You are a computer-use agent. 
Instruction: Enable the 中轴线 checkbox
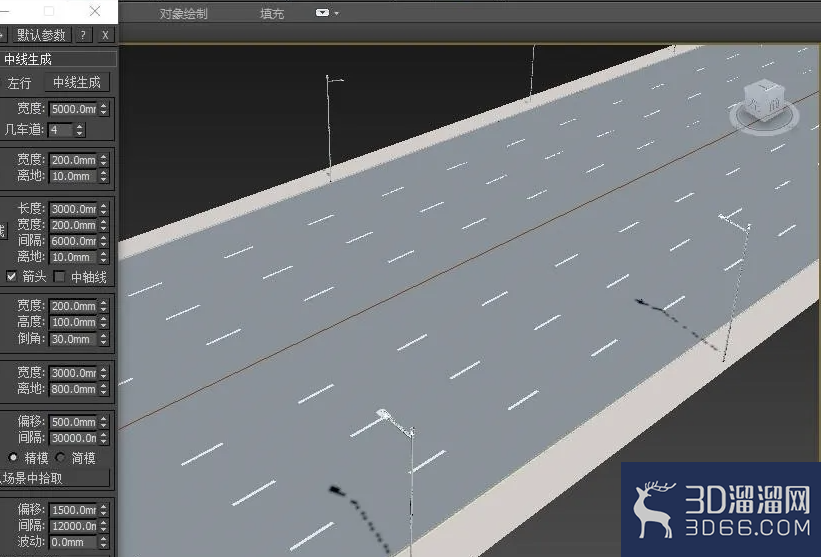click(x=60, y=276)
